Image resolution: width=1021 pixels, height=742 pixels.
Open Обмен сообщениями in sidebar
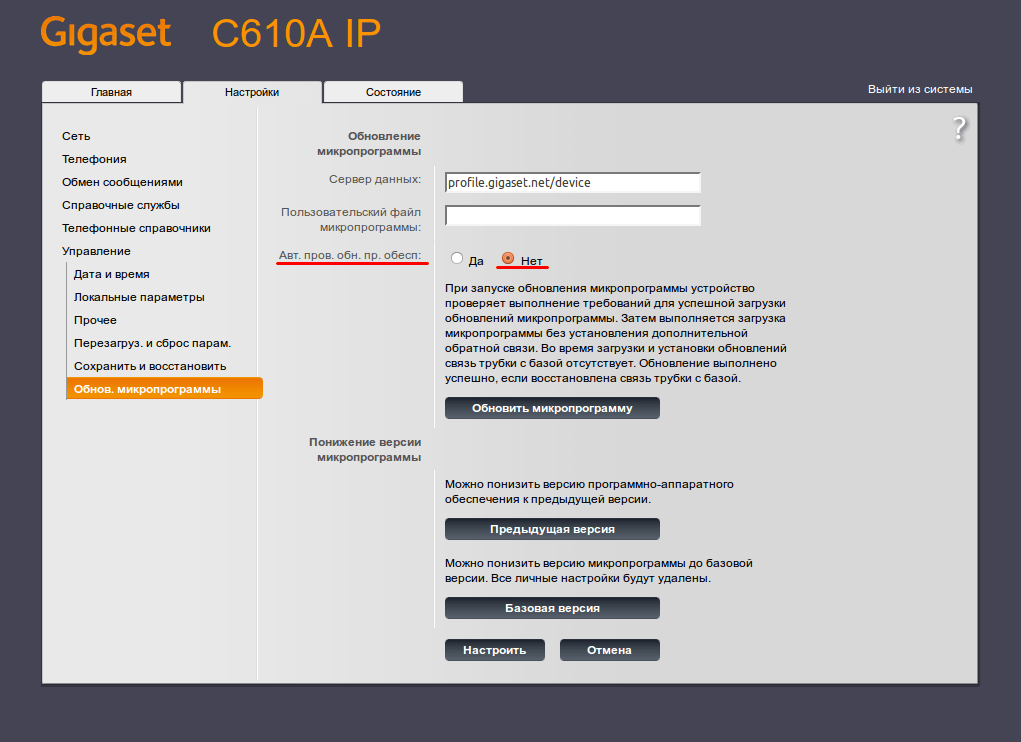pos(122,182)
